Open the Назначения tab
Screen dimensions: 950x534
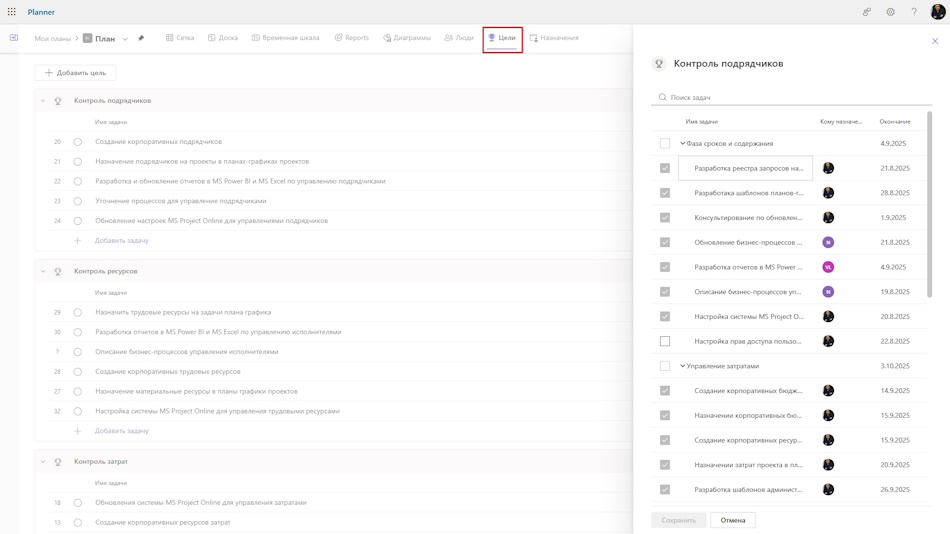[x=554, y=38]
